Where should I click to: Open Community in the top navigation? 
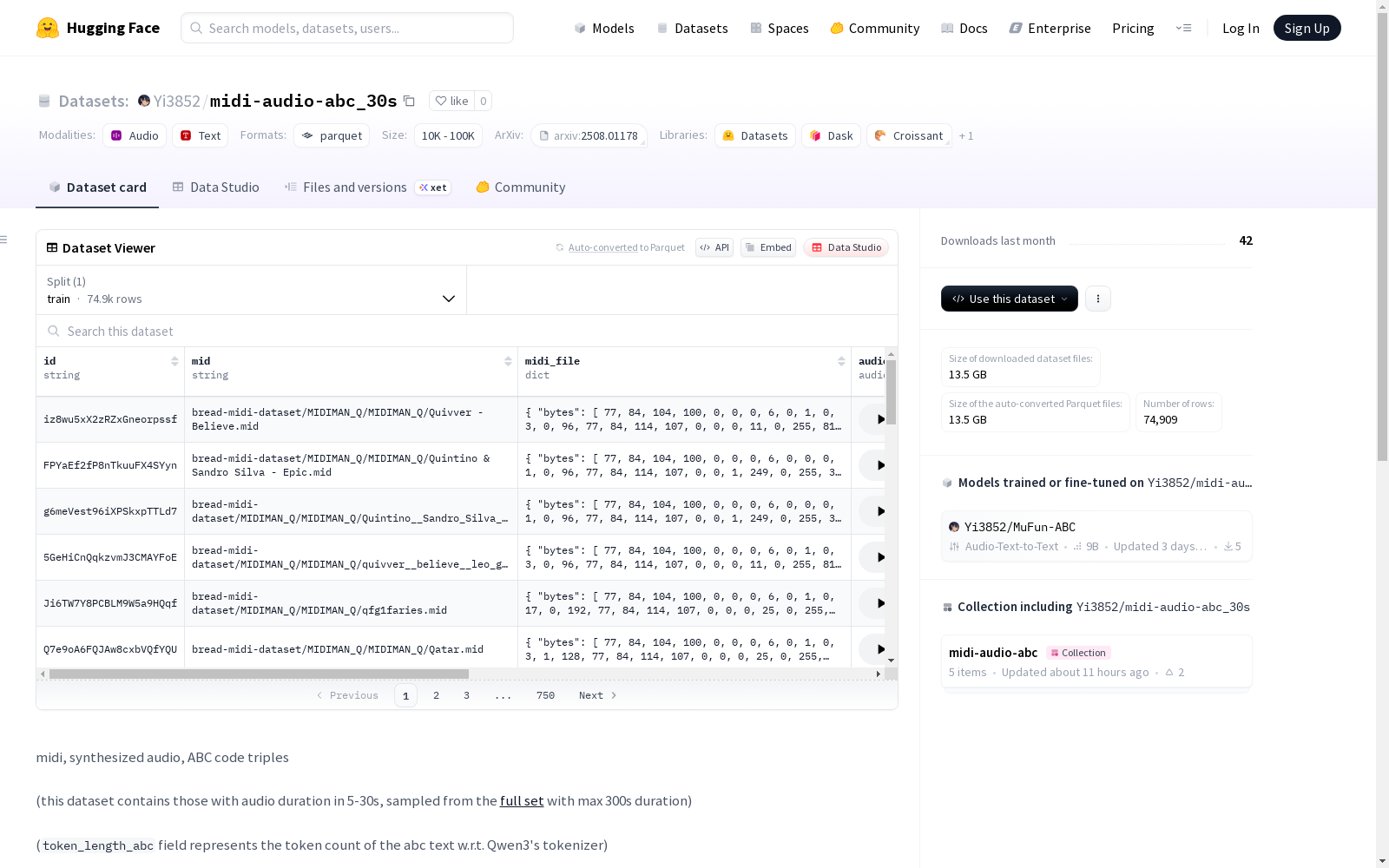point(875,28)
